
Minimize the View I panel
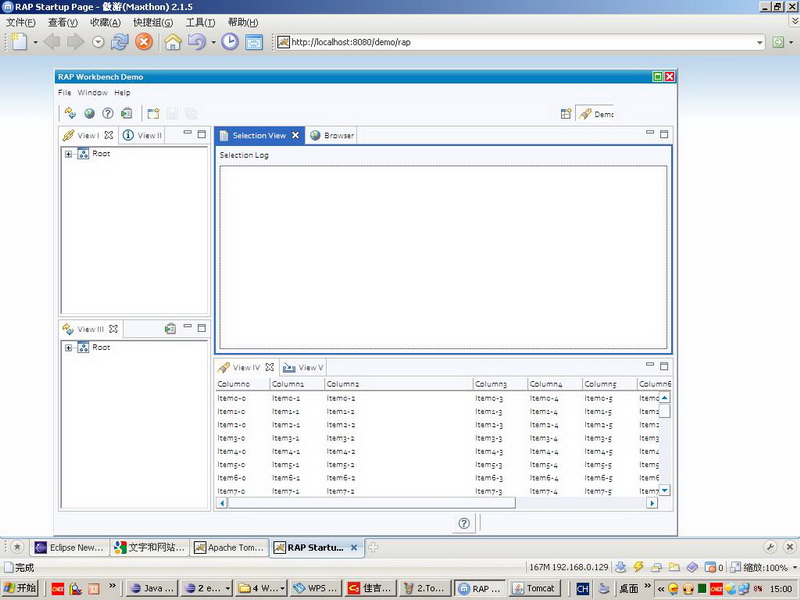(x=186, y=133)
